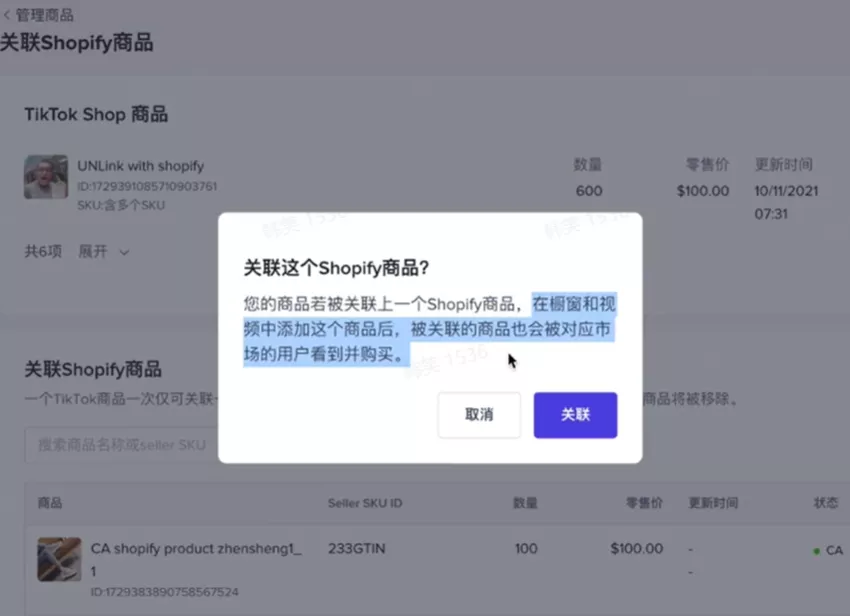Click the 更新时间 column header
Viewport: 850px width, 616px height.
point(712,503)
